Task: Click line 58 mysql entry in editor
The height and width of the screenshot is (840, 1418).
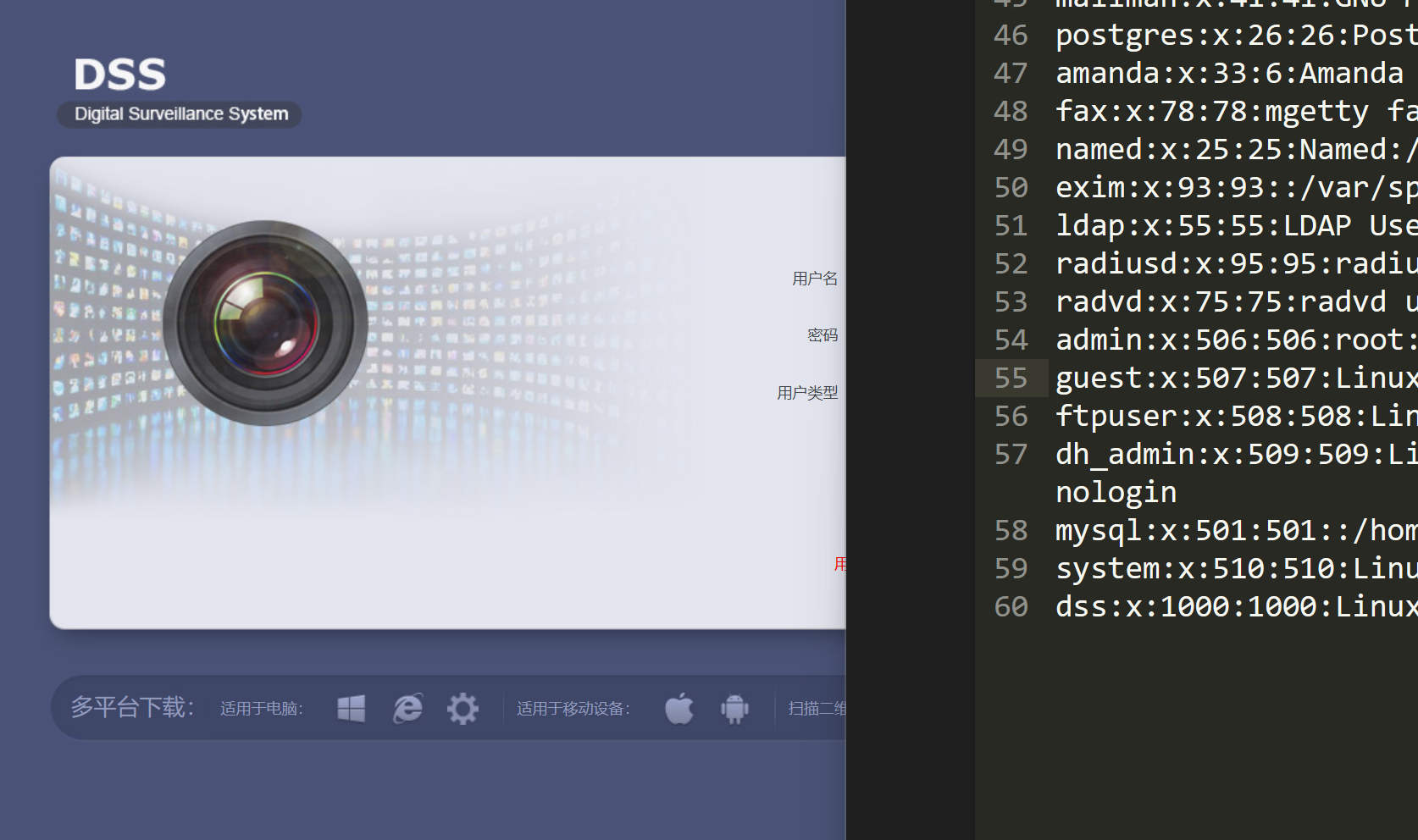Action: (1237, 530)
